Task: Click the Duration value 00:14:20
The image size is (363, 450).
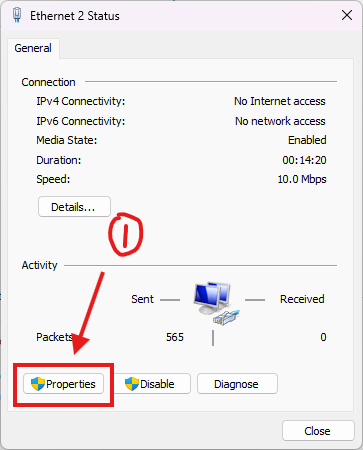Action: [304, 160]
